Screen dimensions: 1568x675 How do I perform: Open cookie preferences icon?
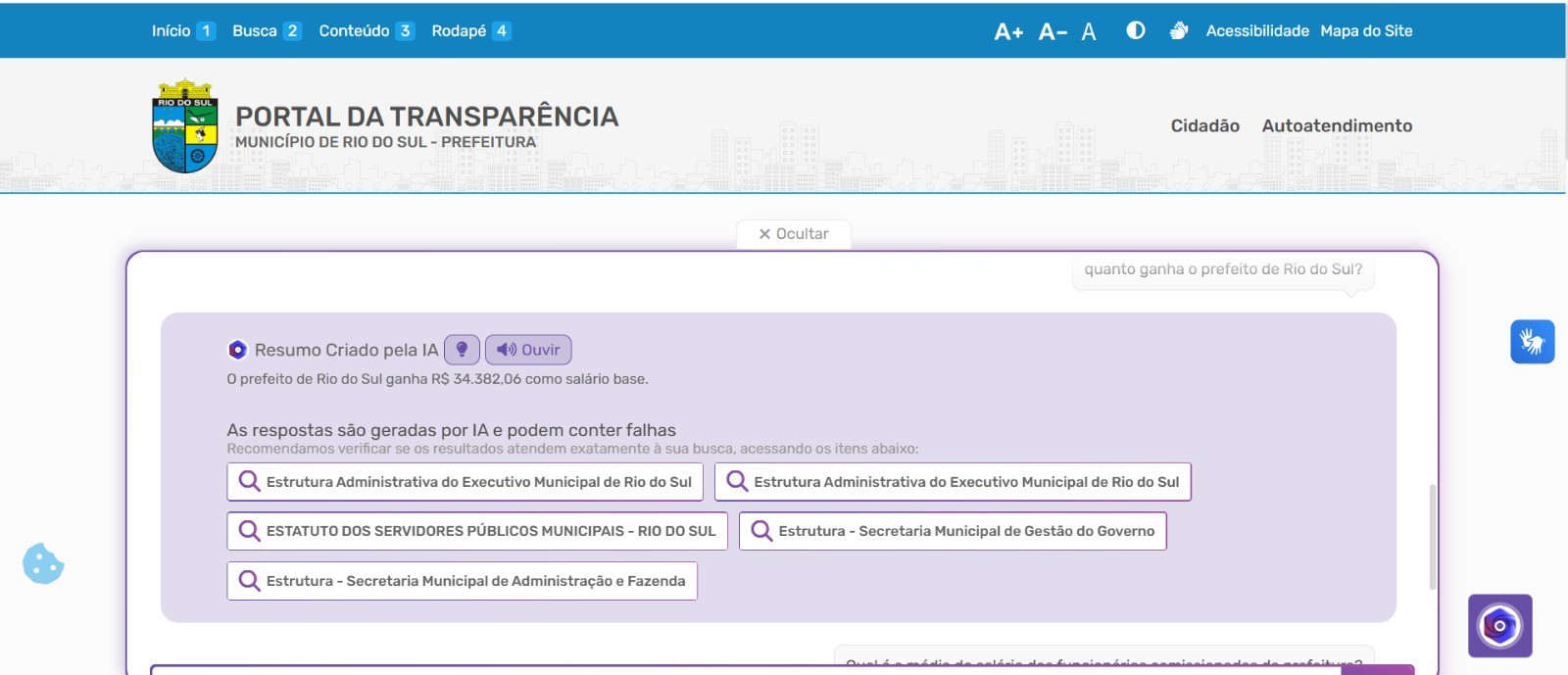click(x=43, y=563)
